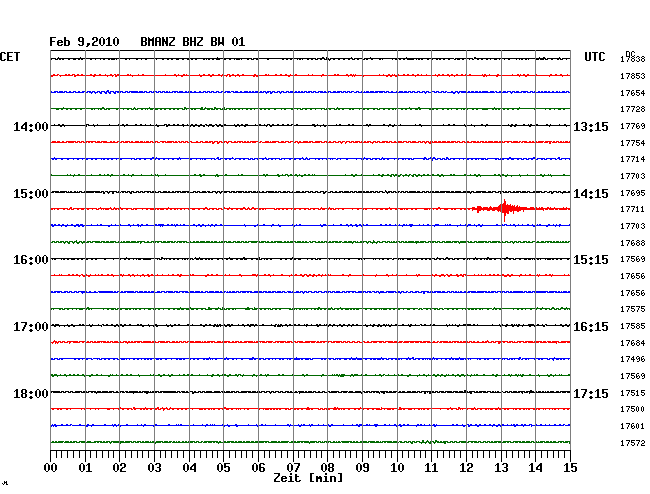
Task: Click the DC offset value "17585"
Action: tap(633, 327)
